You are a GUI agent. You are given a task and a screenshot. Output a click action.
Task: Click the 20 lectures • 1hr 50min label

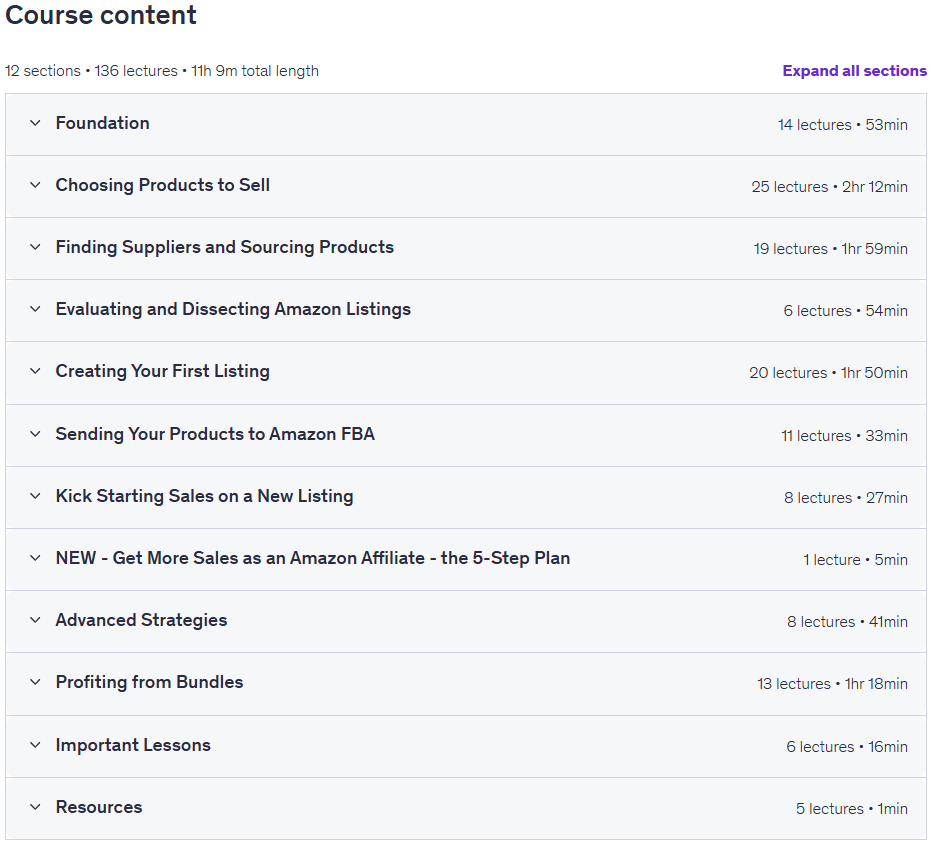click(829, 373)
